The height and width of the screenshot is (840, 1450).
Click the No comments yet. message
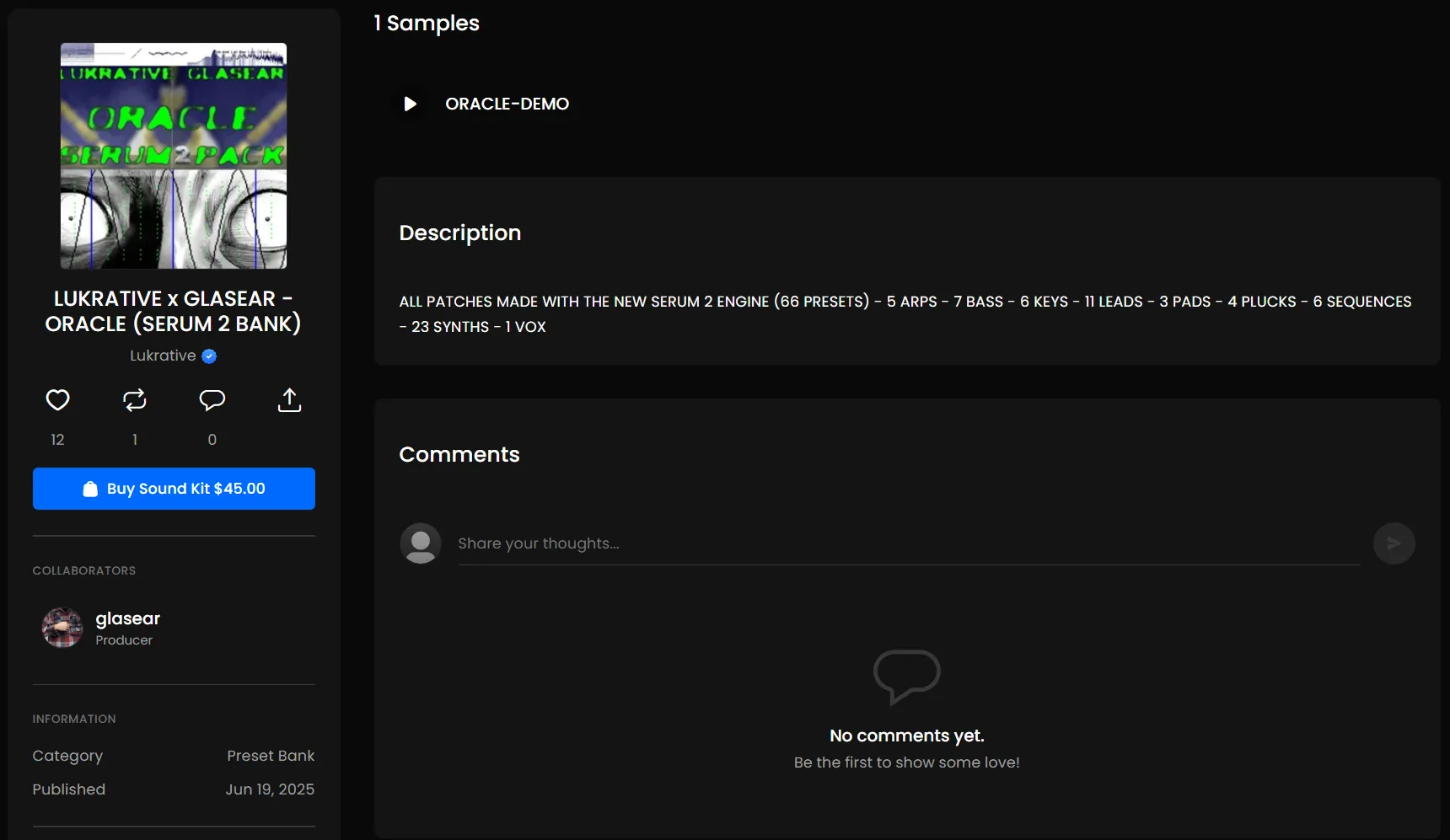tap(907, 736)
